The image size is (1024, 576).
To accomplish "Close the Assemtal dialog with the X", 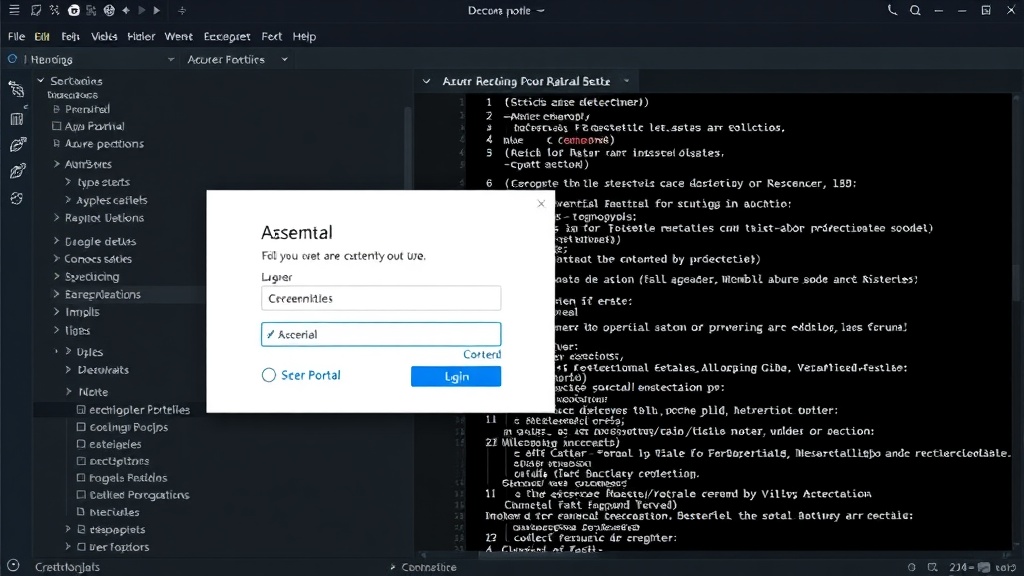I will coord(541,204).
